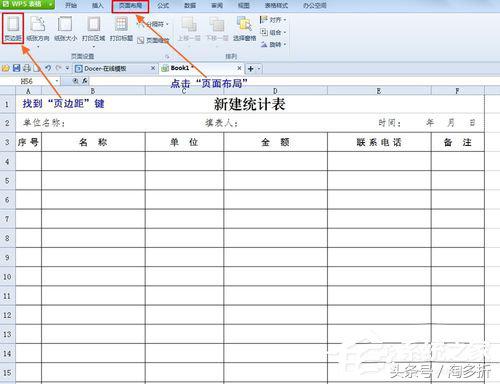Click the name box showing H56
Image resolution: width=500 pixels, height=384 pixels.
click(x=27, y=81)
